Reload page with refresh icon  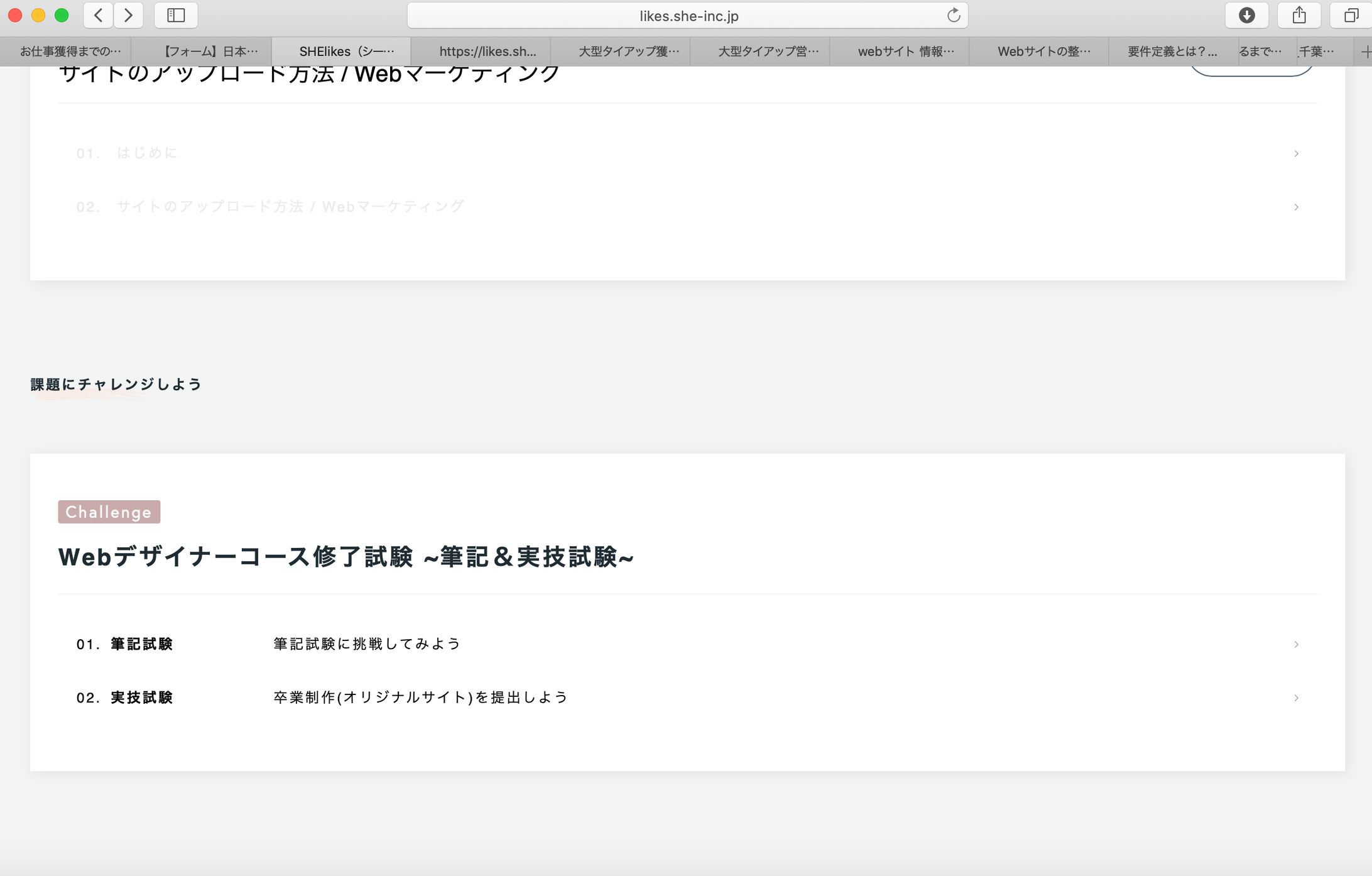click(x=954, y=15)
